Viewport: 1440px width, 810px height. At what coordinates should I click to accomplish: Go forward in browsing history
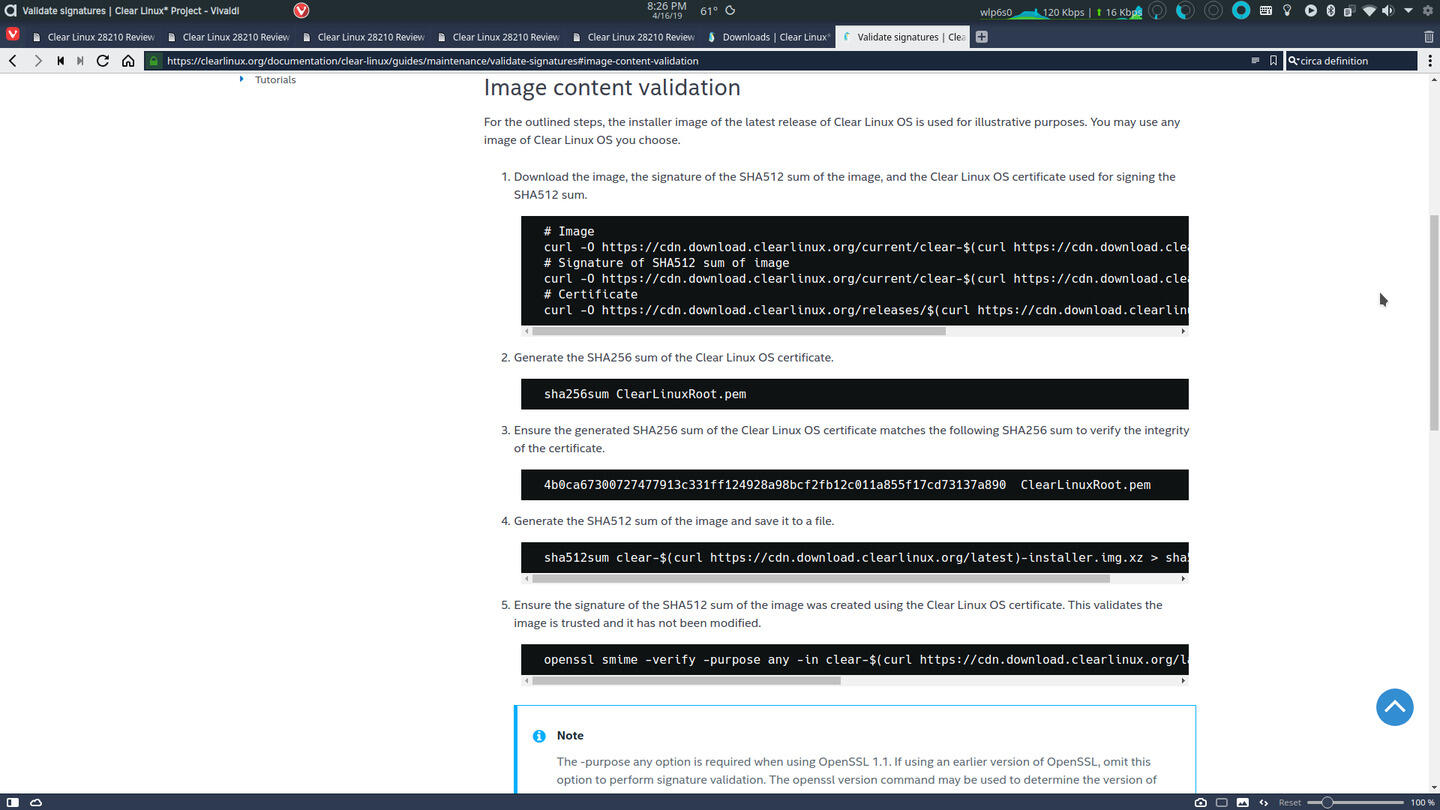coord(38,61)
